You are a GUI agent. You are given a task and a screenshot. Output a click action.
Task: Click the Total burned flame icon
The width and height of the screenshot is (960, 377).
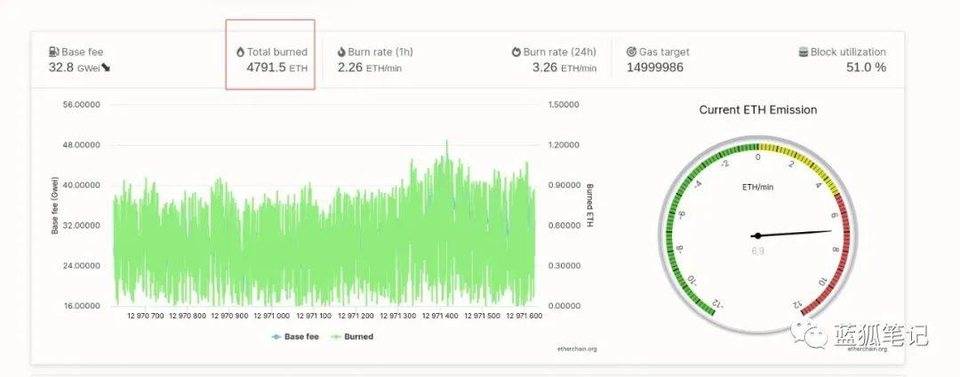click(x=241, y=52)
